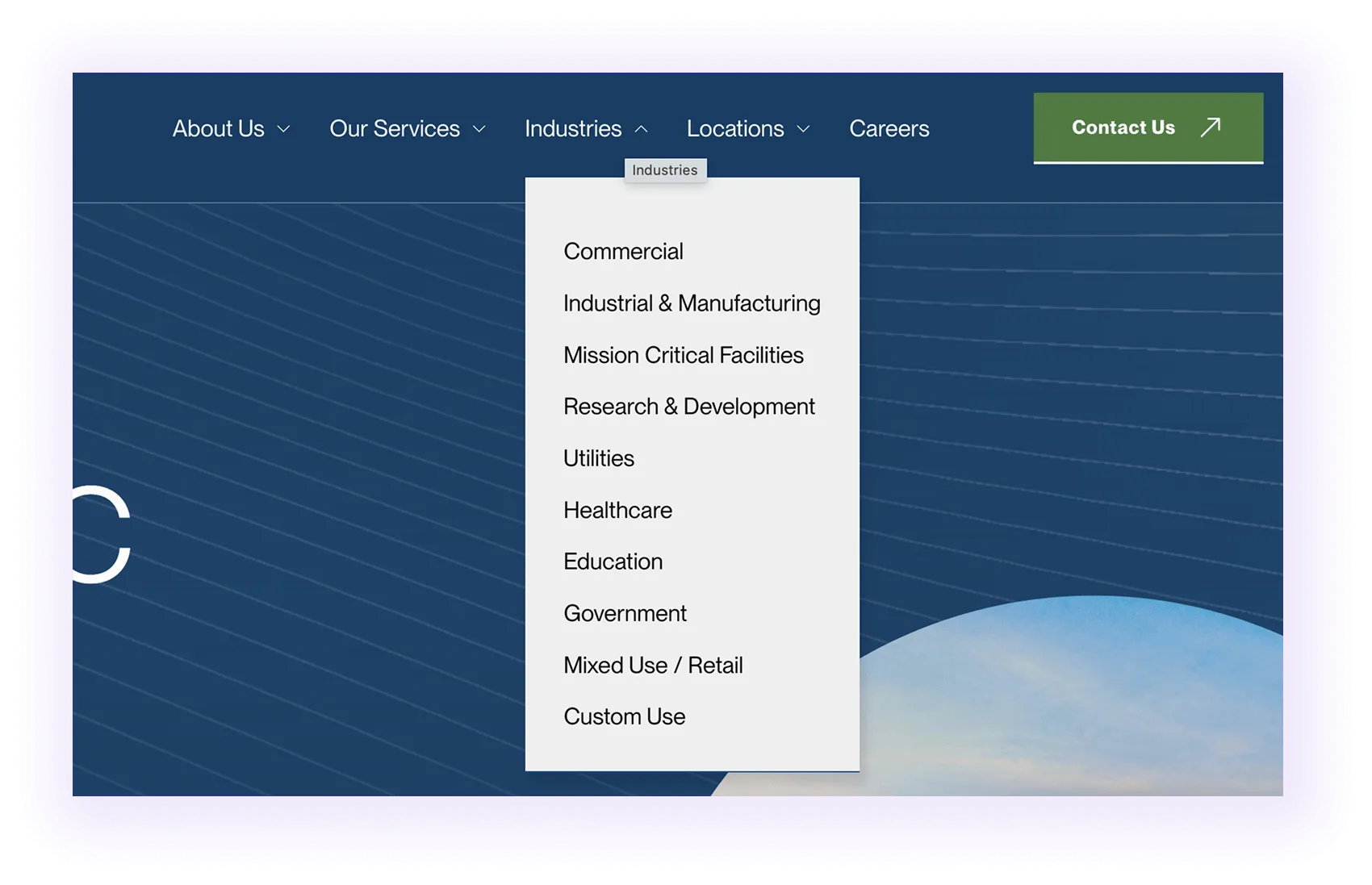Open the Mission Critical Facilities page
This screenshot has height=885, width=1372.
683,355
